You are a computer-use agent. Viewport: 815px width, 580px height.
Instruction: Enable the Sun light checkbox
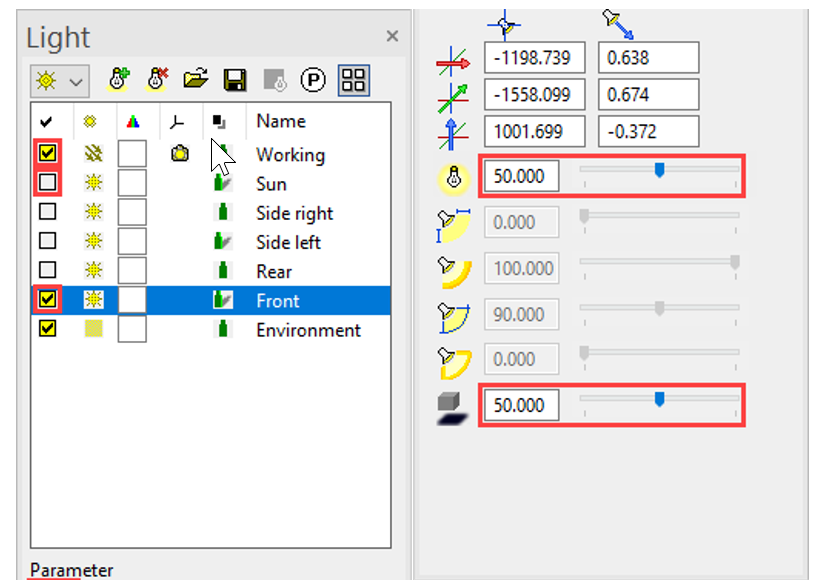point(47,183)
